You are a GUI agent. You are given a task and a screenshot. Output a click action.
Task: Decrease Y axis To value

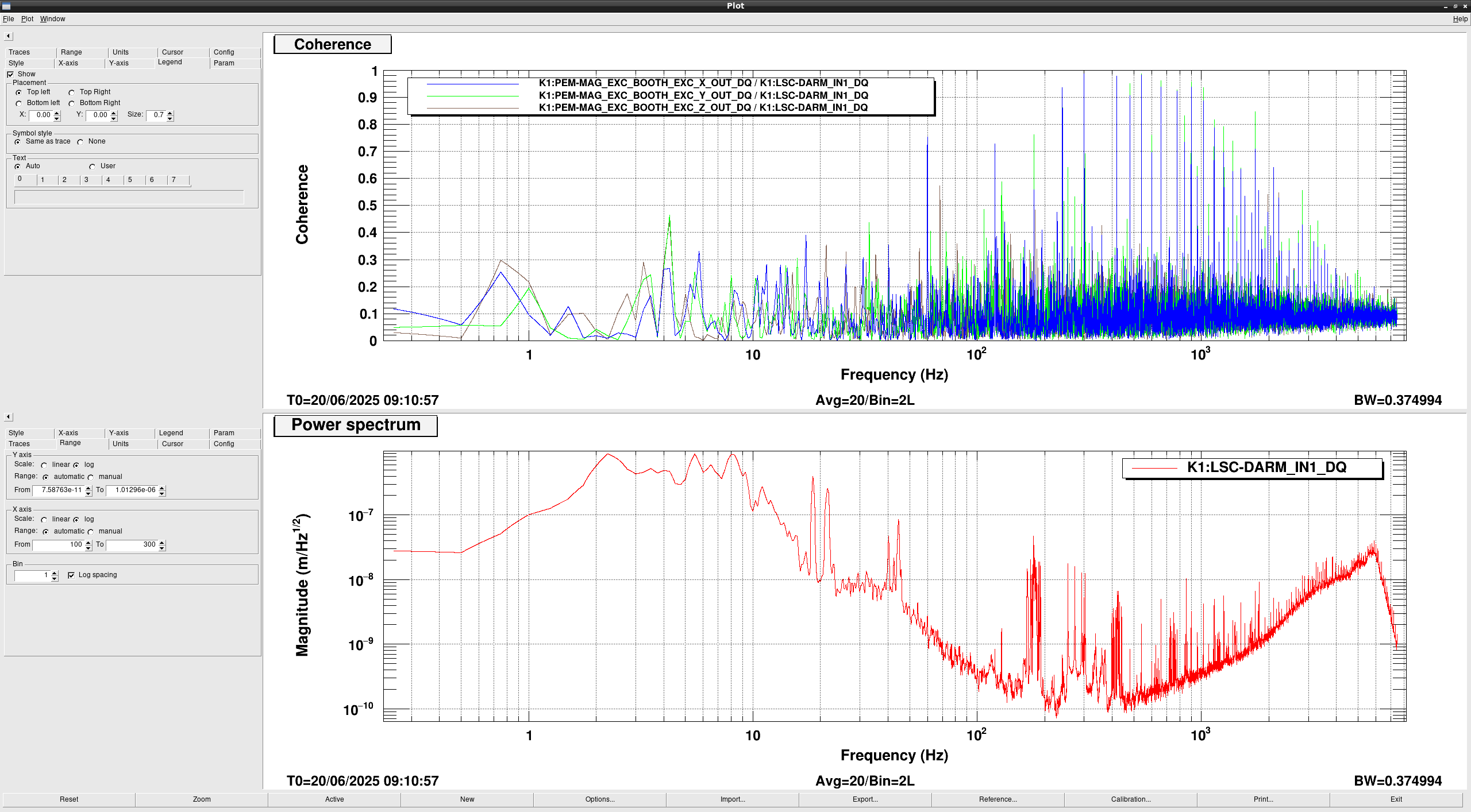[x=162, y=493]
